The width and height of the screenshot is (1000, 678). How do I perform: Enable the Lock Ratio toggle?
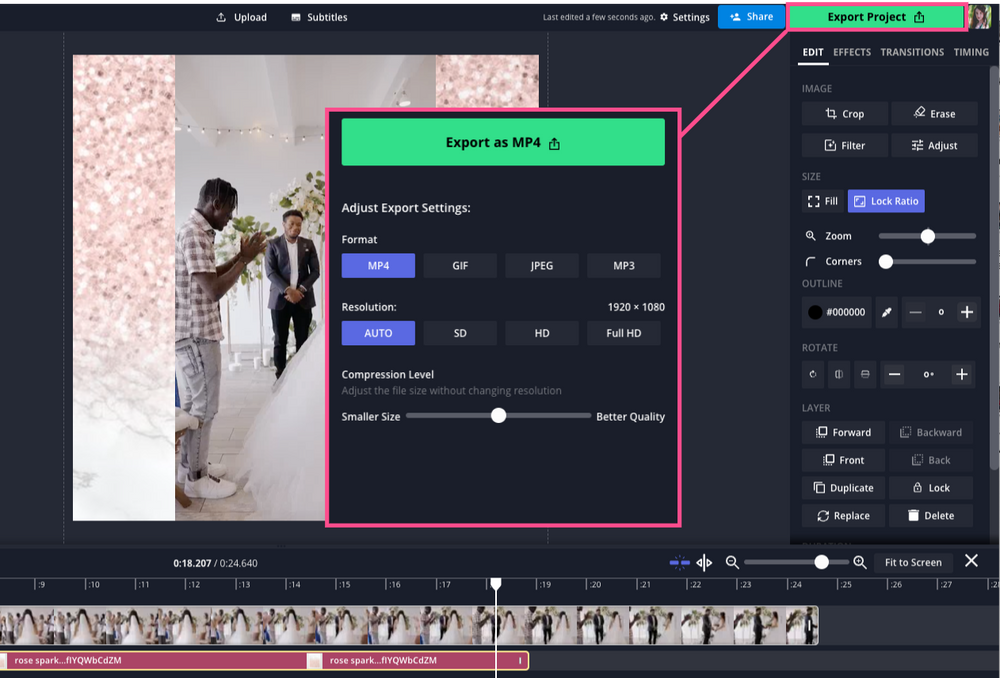[886, 201]
